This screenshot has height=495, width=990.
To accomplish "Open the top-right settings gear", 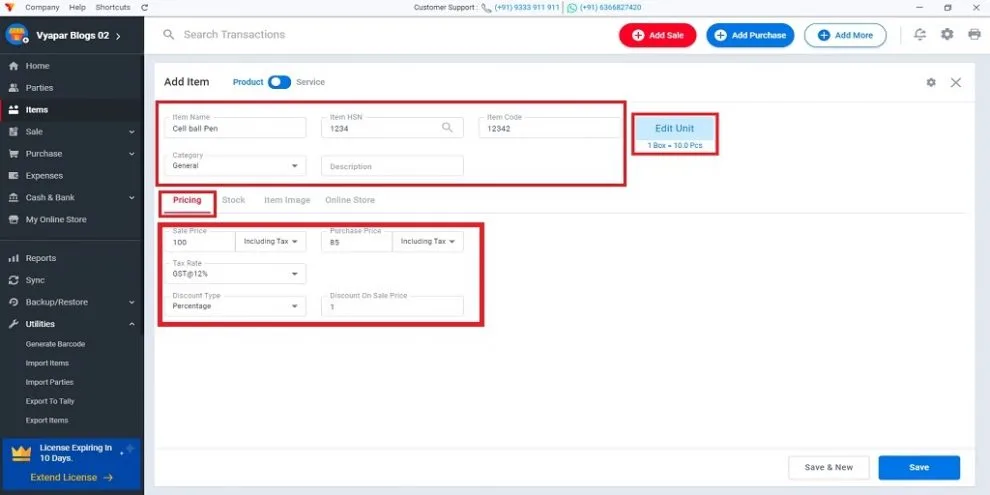I will pos(947,35).
